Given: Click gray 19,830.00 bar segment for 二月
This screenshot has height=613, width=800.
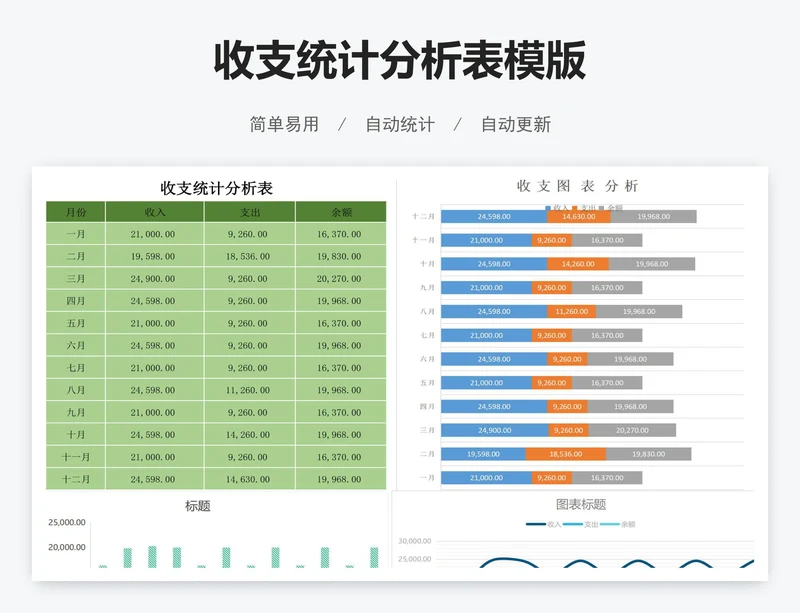Looking at the screenshot, I should (x=648, y=454).
